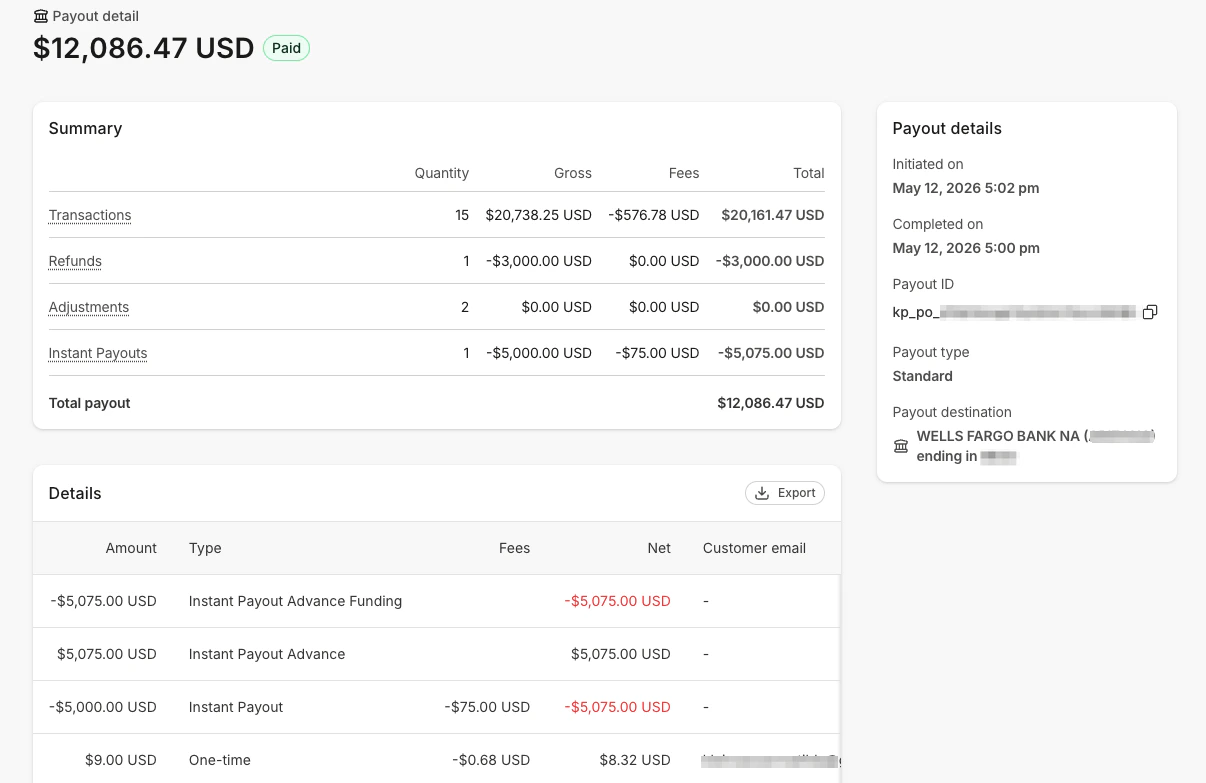Click the Transactions quantity 15

(462, 215)
